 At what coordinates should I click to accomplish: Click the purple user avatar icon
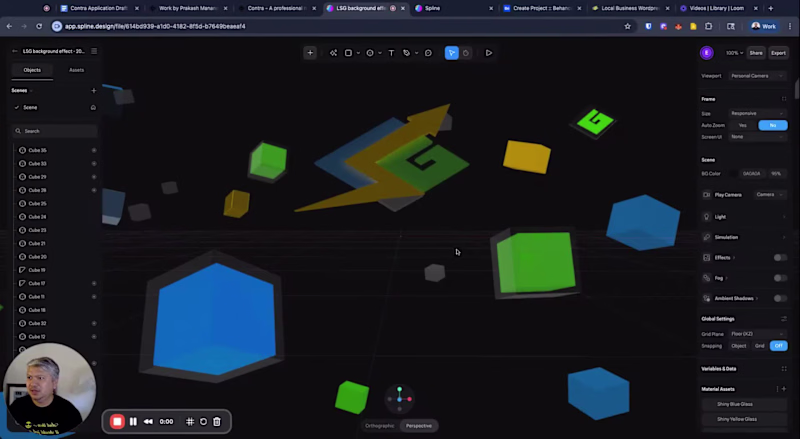(707, 53)
